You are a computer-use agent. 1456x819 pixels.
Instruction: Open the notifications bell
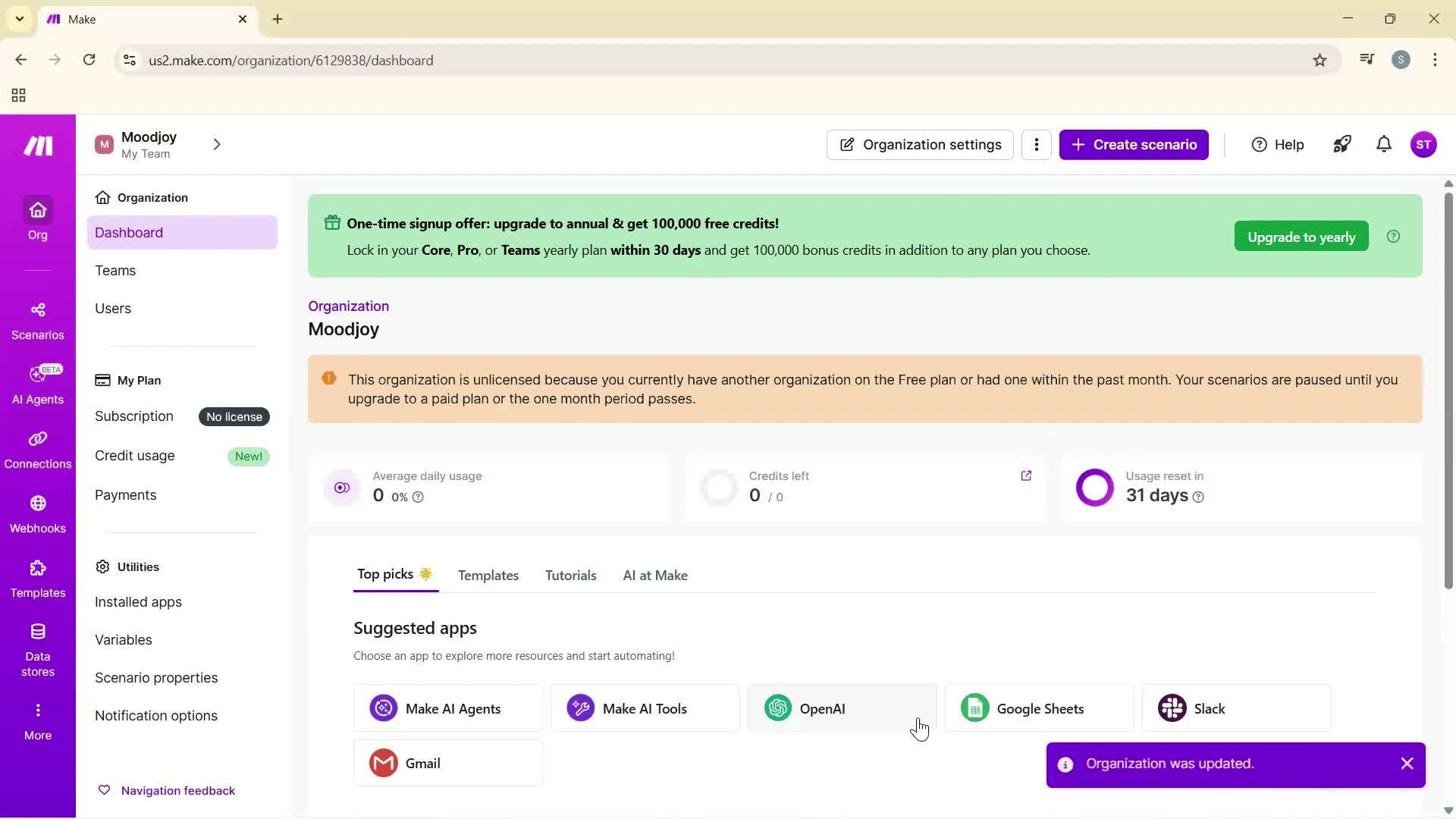click(x=1383, y=144)
